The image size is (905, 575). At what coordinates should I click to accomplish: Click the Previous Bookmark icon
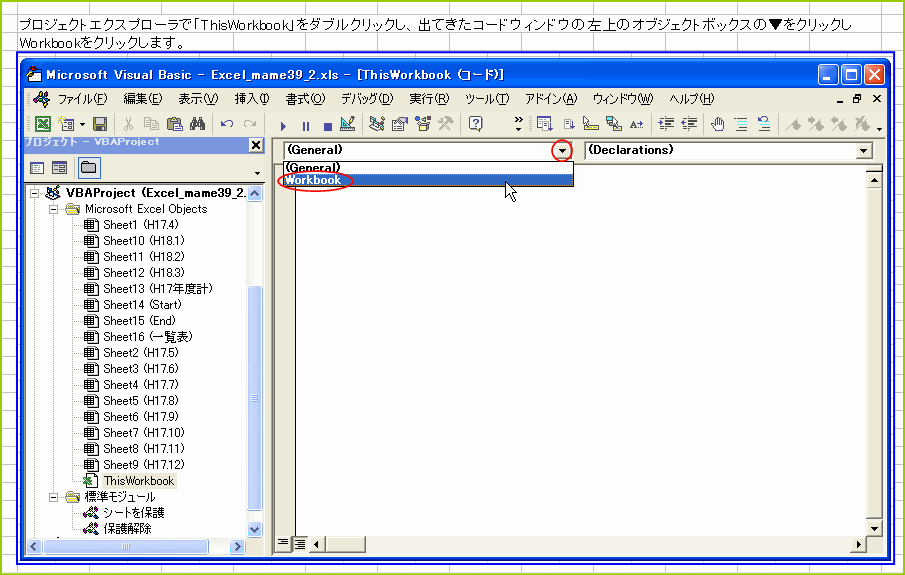(839, 124)
